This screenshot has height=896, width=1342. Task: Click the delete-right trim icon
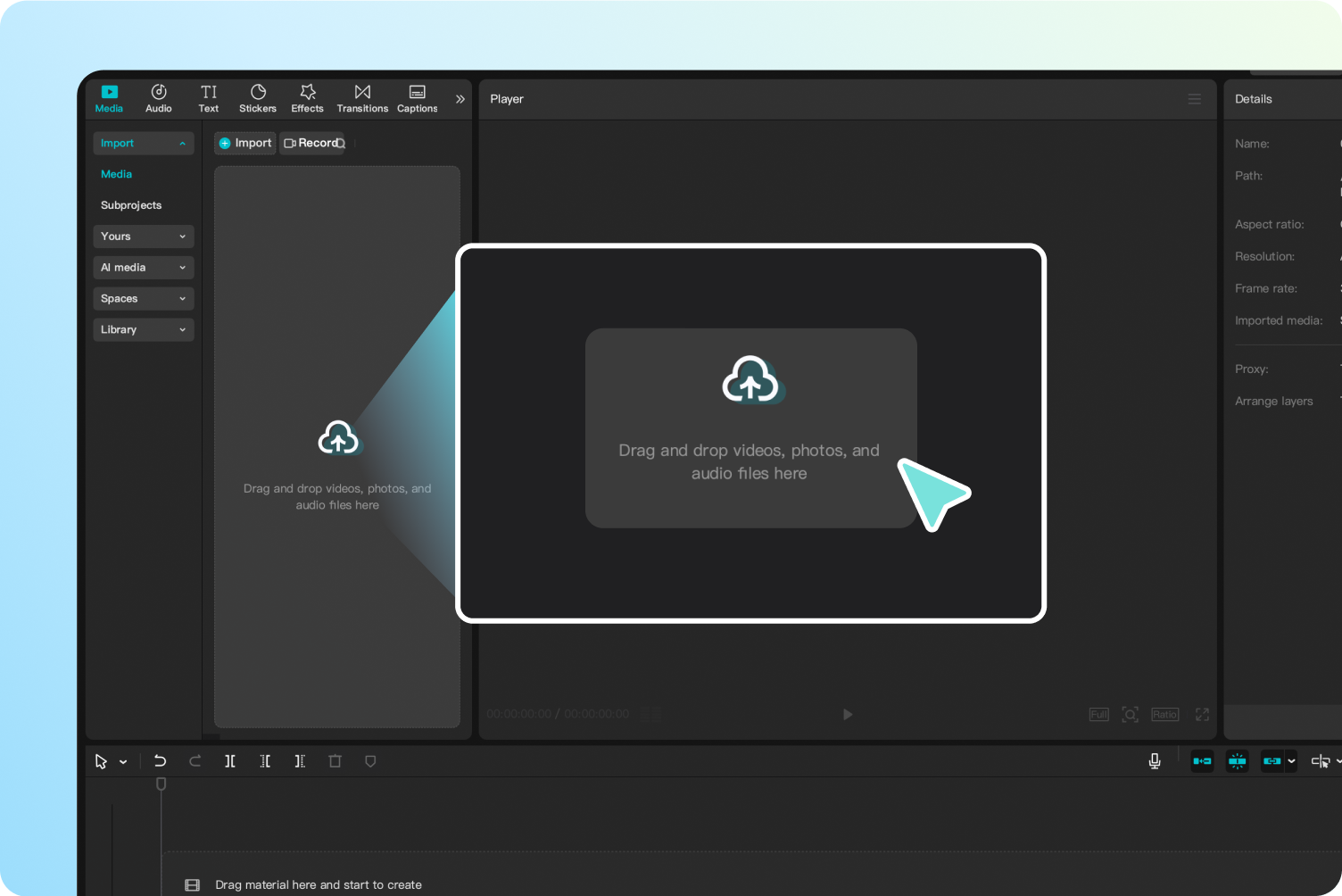coord(300,761)
